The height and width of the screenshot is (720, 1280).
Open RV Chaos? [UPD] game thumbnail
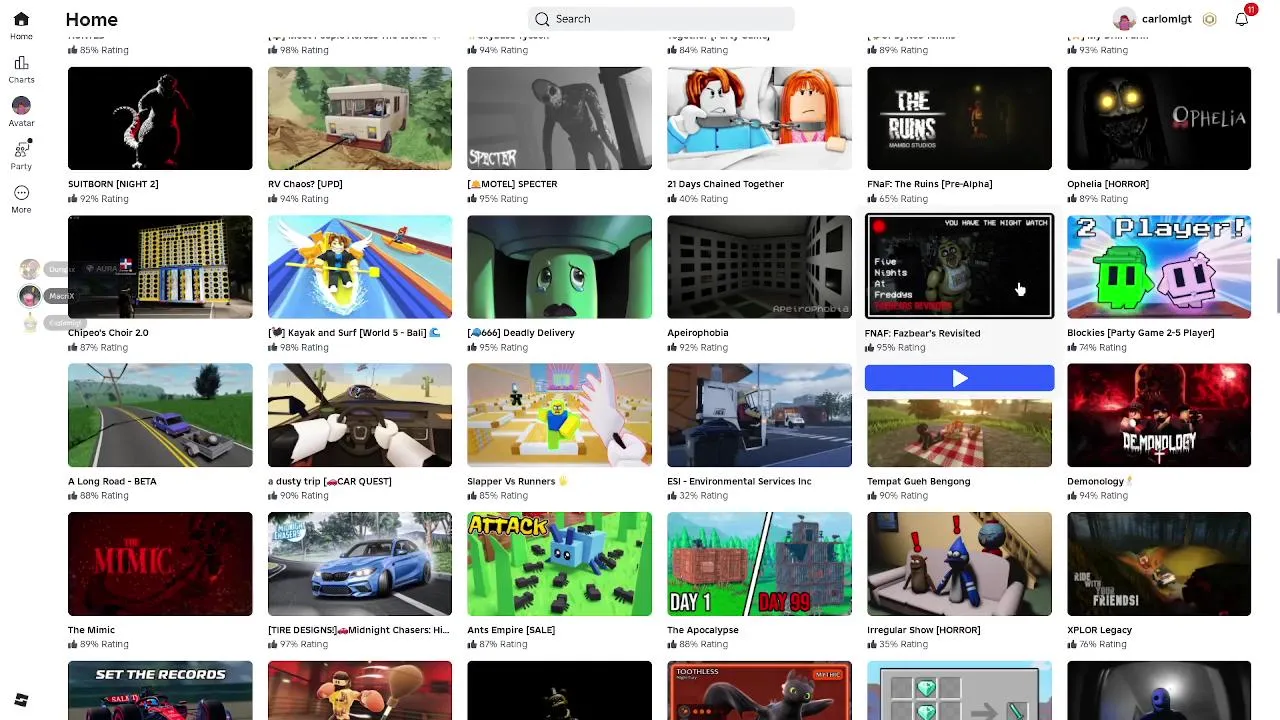click(360, 118)
